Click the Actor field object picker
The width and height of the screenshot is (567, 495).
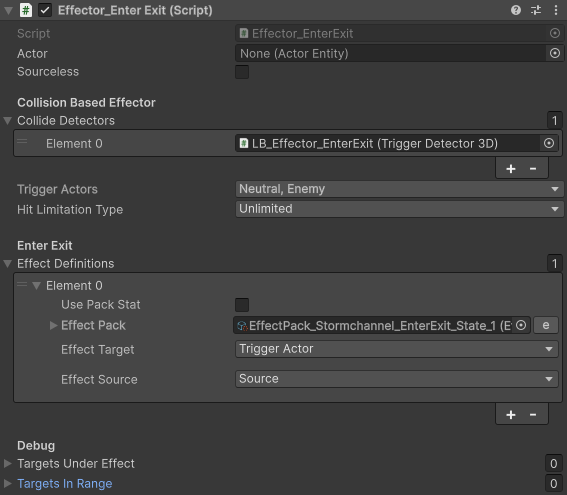(x=555, y=54)
